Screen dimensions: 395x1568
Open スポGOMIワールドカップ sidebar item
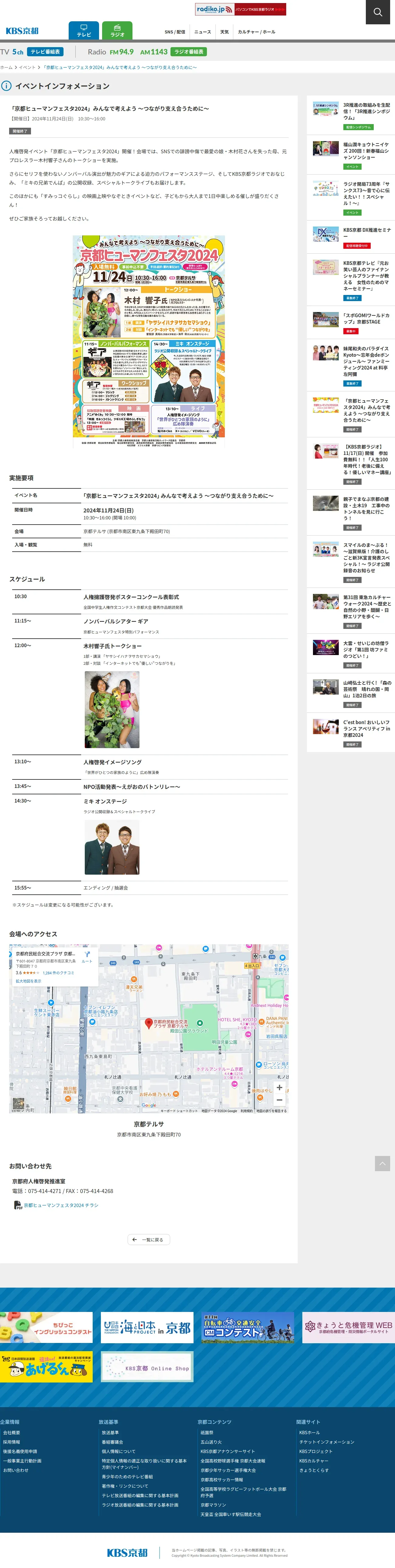(x=351, y=323)
